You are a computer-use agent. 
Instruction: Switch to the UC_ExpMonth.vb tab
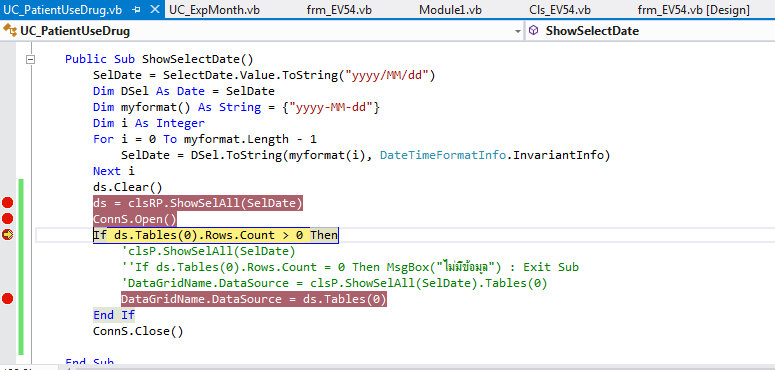coord(214,10)
